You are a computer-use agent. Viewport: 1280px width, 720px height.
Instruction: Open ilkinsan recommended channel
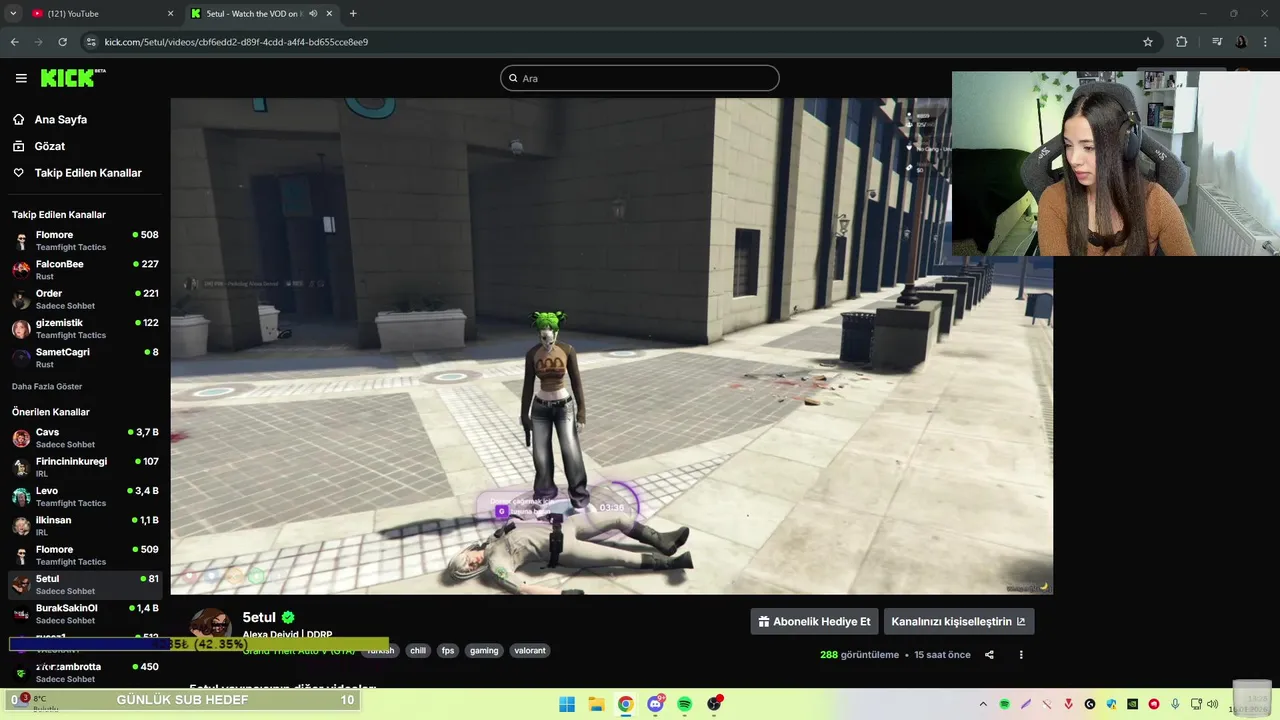tap(85, 526)
